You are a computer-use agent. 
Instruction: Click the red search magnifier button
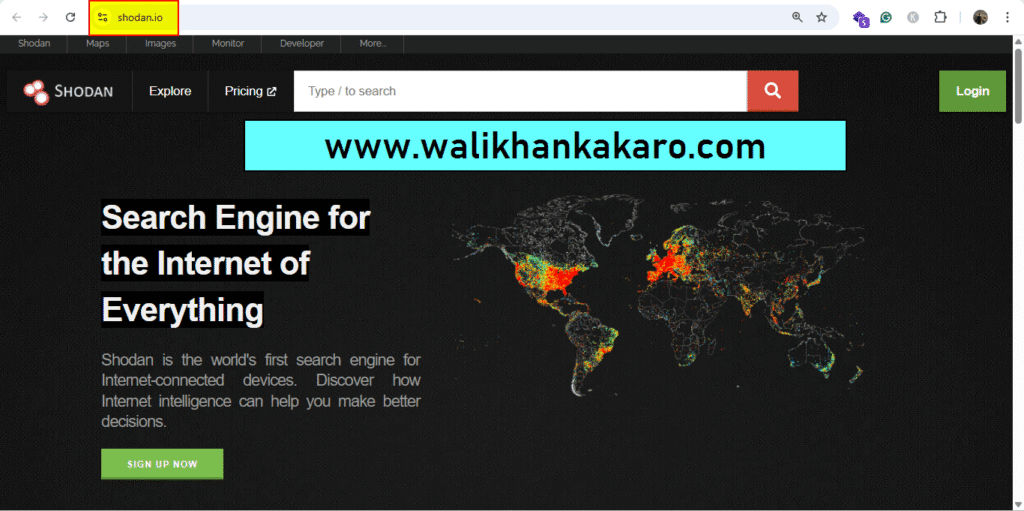tap(773, 91)
